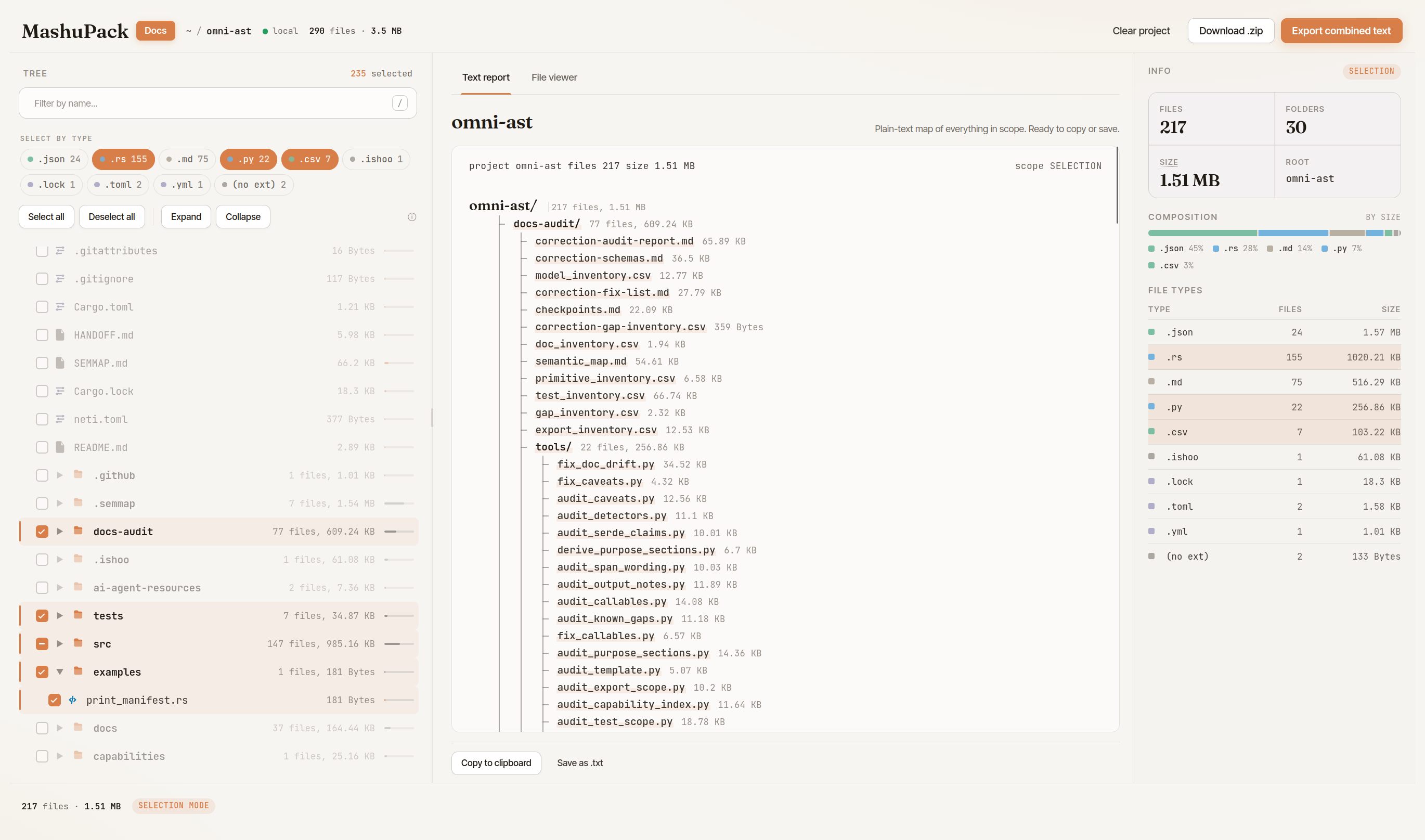Select the .md 75 type chip
The width and height of the screenshot is (1425, 840).
pos(187,159)
